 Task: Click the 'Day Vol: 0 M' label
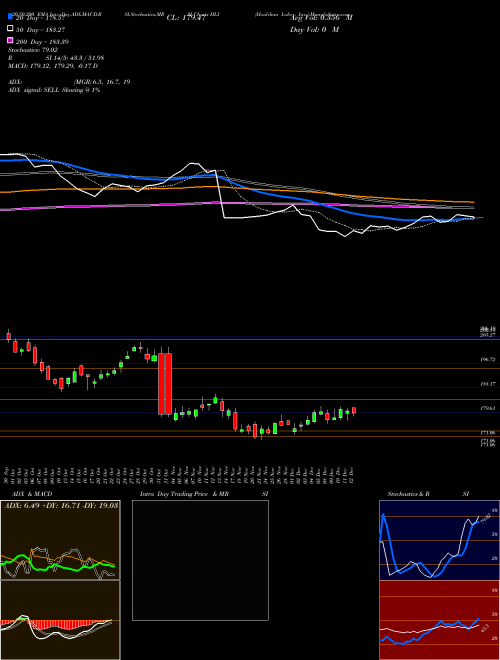[x=314, y=29]
